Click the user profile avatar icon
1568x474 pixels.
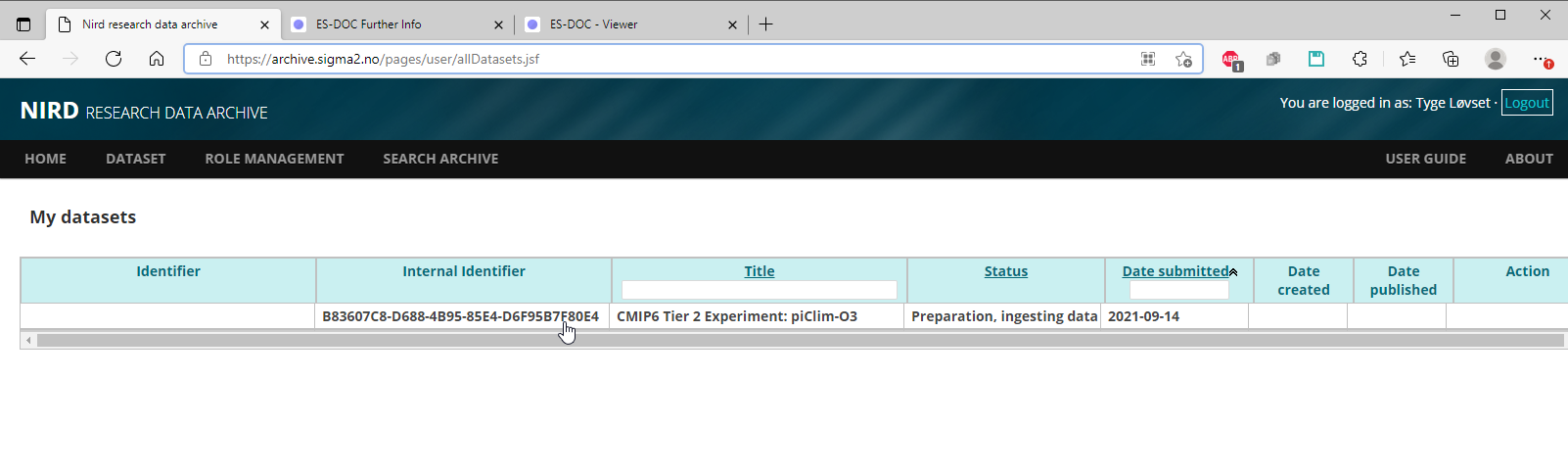click(x=1495, y=59)
